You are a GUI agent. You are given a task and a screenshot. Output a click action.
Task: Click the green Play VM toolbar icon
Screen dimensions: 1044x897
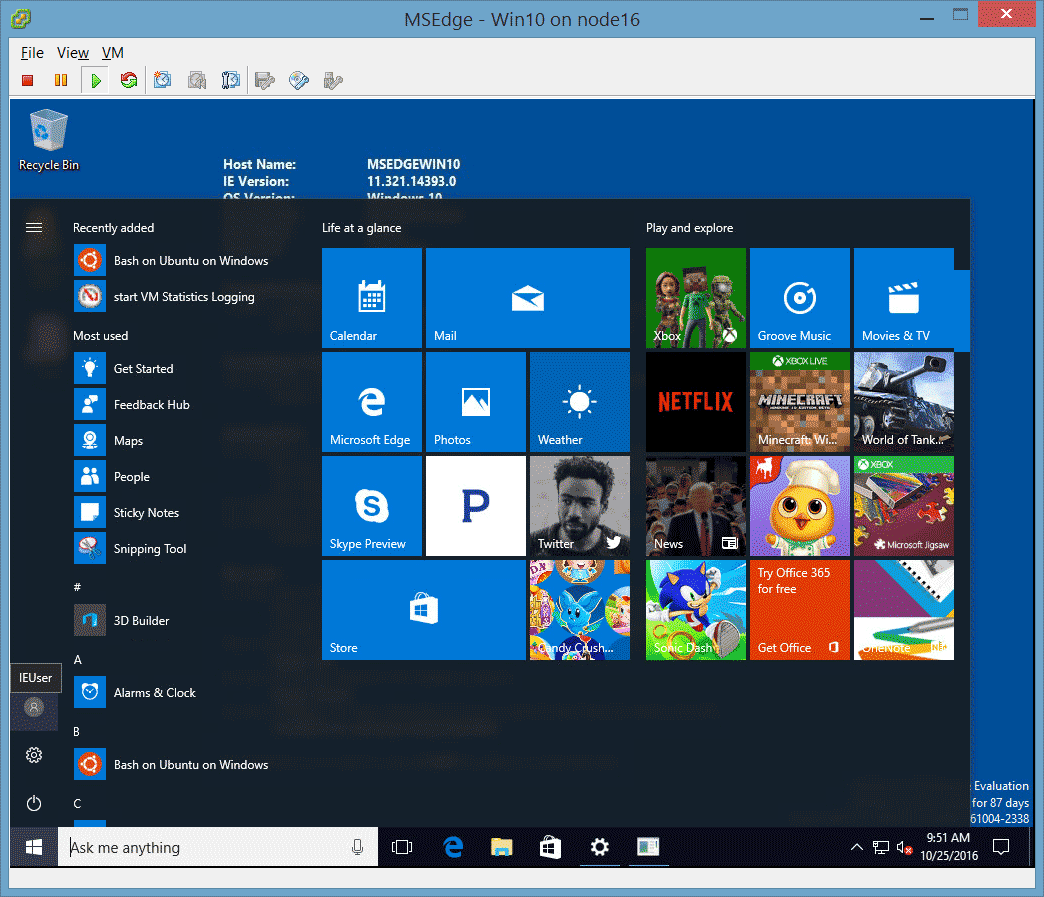(96, 81)
